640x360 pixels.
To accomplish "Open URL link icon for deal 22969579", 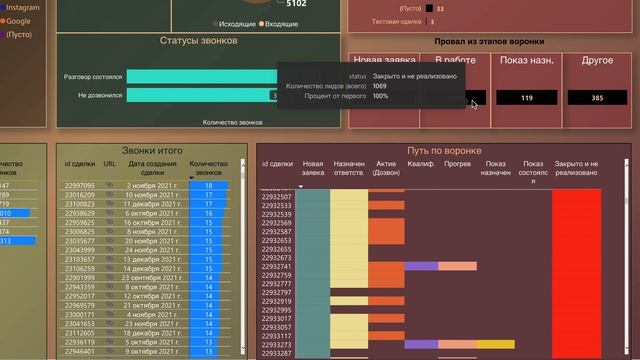I will click(x=109, y=305).
